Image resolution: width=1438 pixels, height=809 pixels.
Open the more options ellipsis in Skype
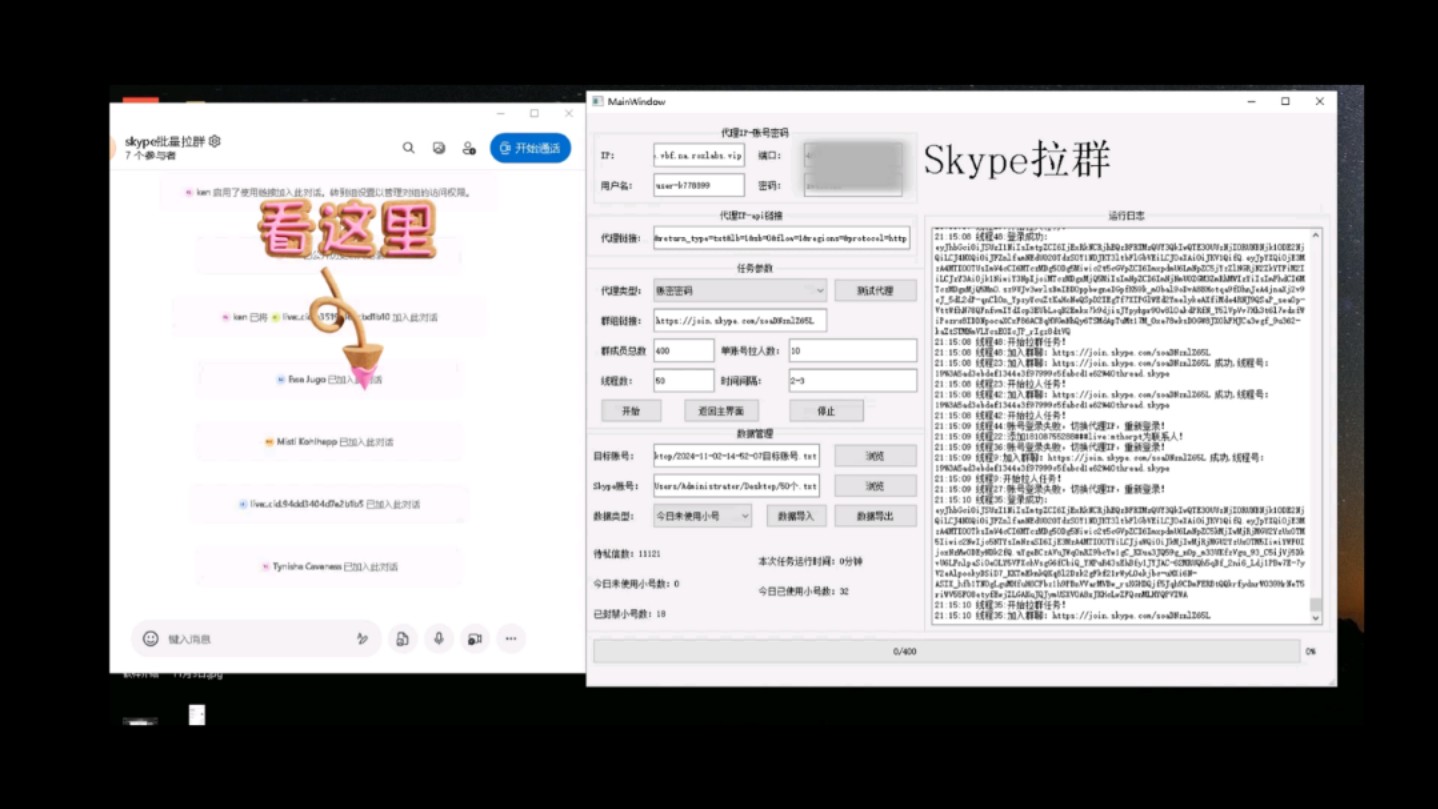[511, 638]
